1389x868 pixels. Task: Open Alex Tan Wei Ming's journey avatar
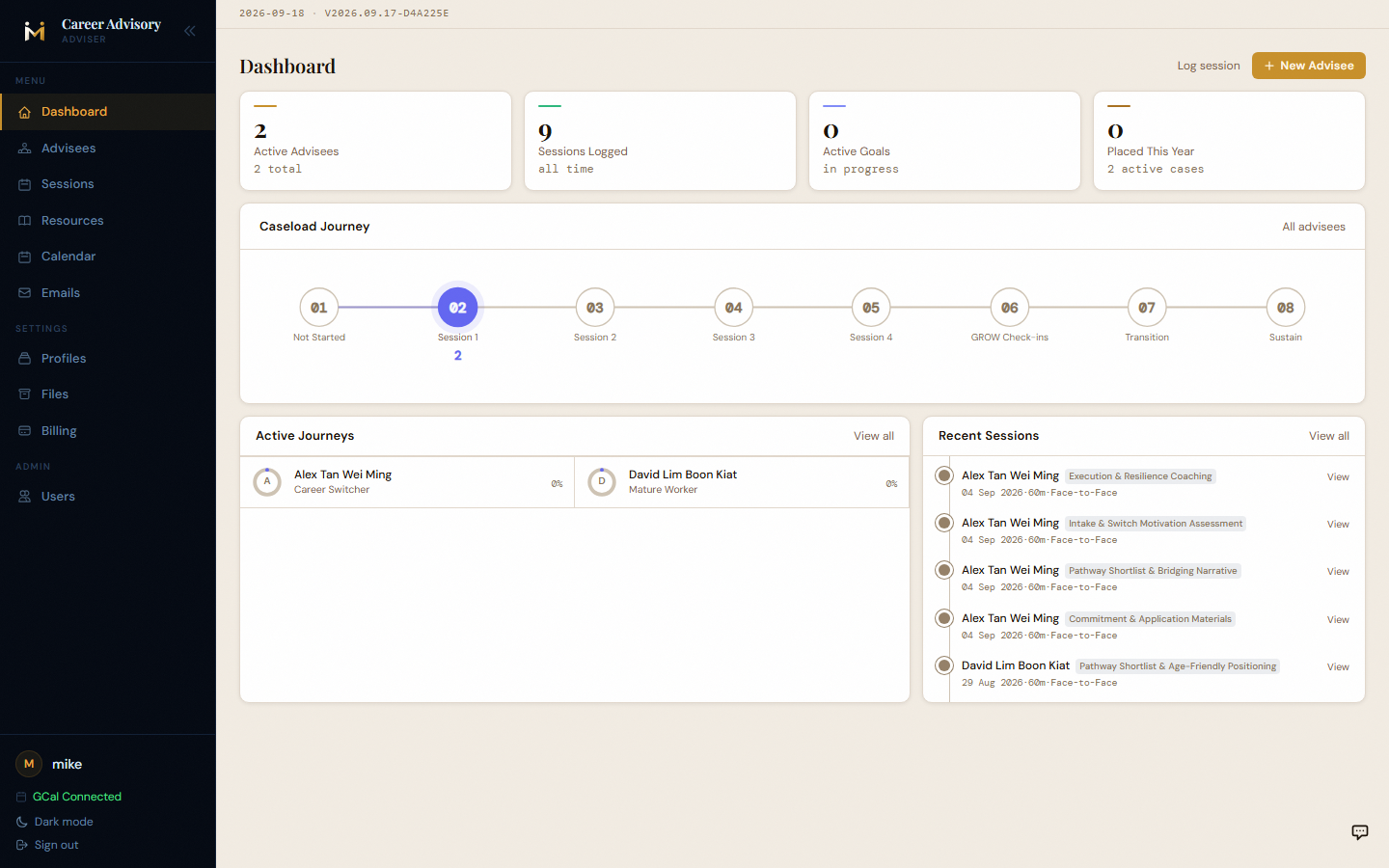click(267, 481)
